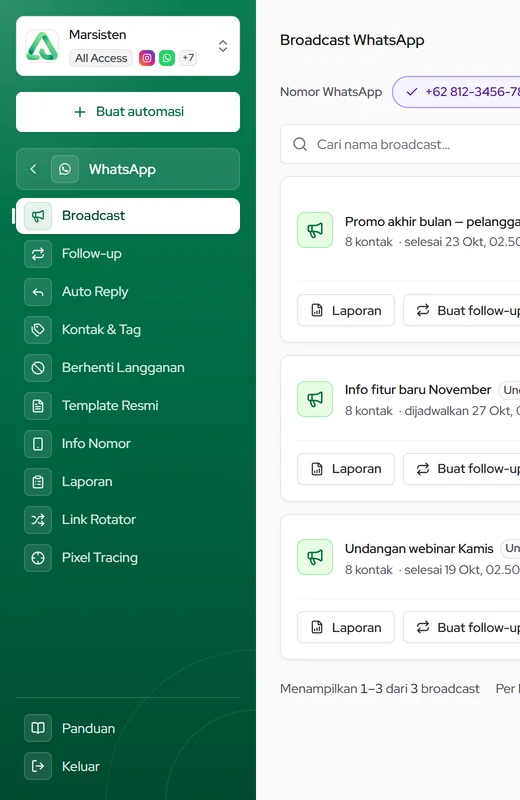The width and height of the screenshot is (520, 800).
Task: Open the Kontak & Tag menu item
Action: click(x=128, y=330)
